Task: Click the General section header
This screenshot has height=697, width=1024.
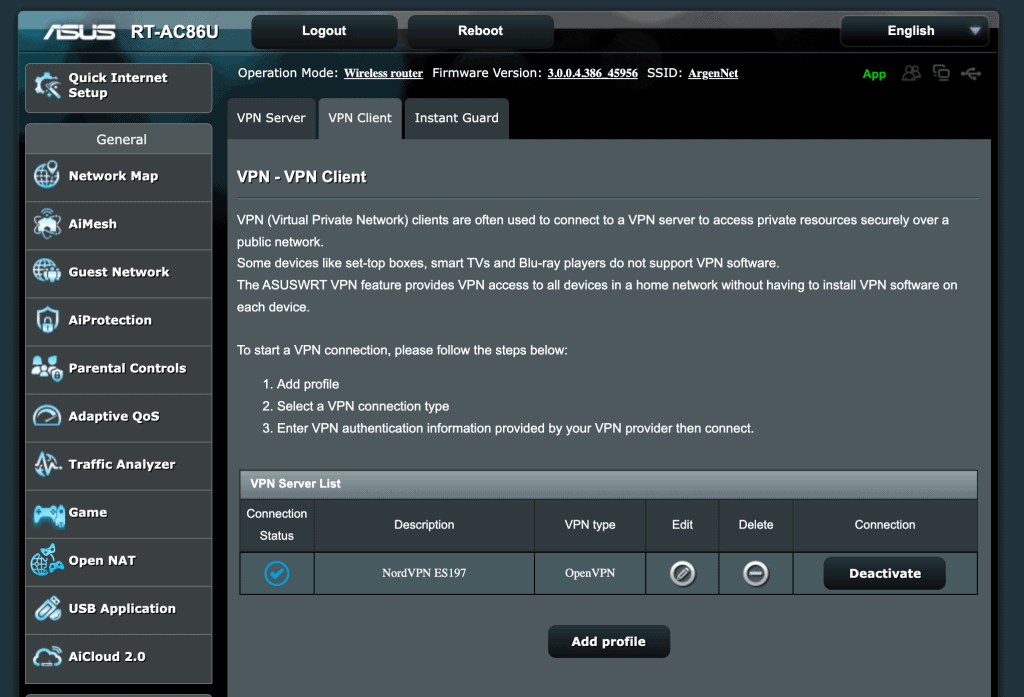Action: [121, 139]
